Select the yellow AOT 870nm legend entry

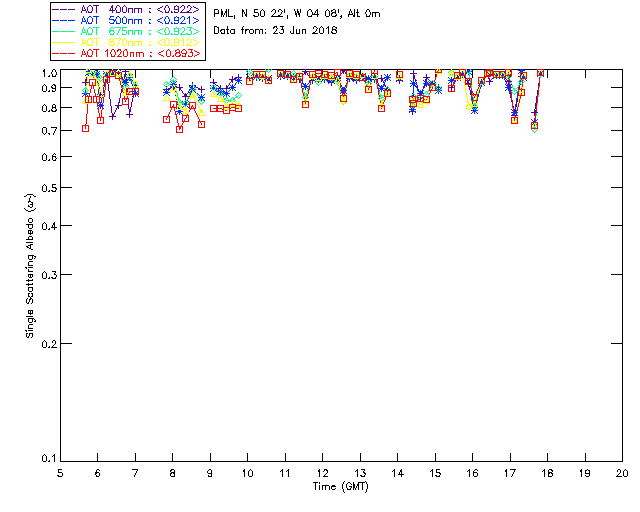pyautogui.click(x=140, y=42)
